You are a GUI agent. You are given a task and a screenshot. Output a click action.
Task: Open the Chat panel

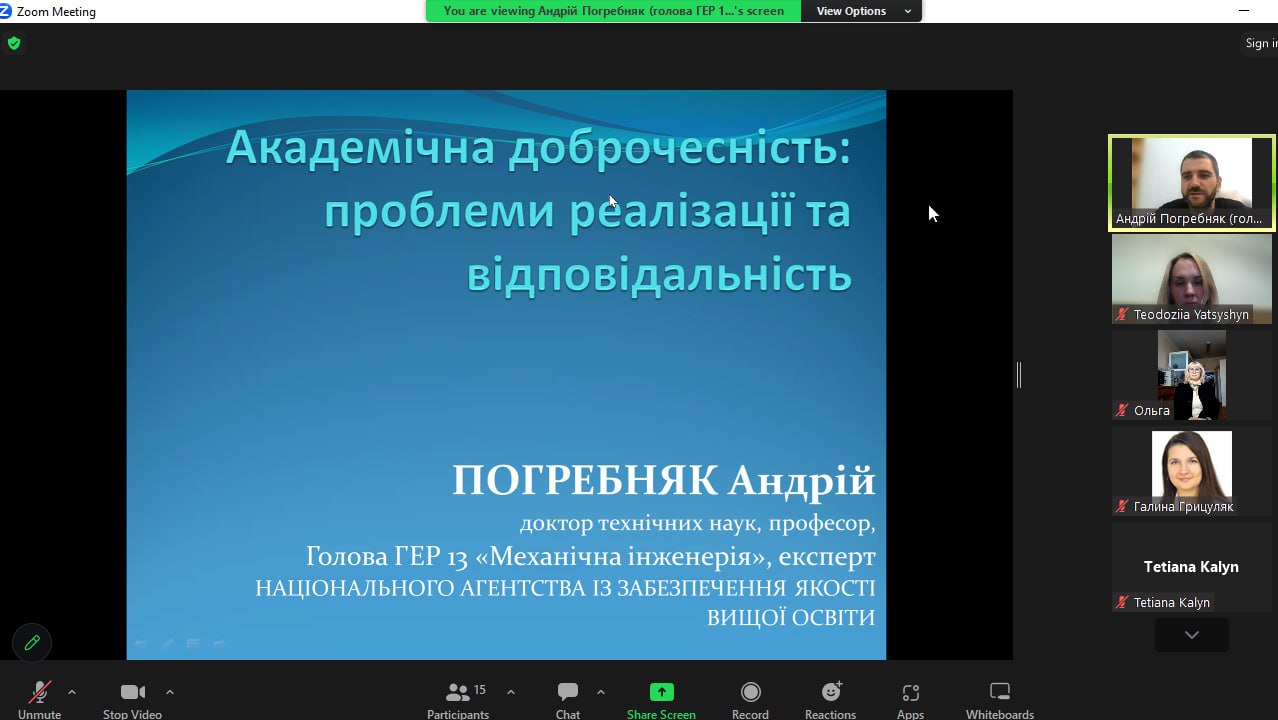click(x=568, y=697)
